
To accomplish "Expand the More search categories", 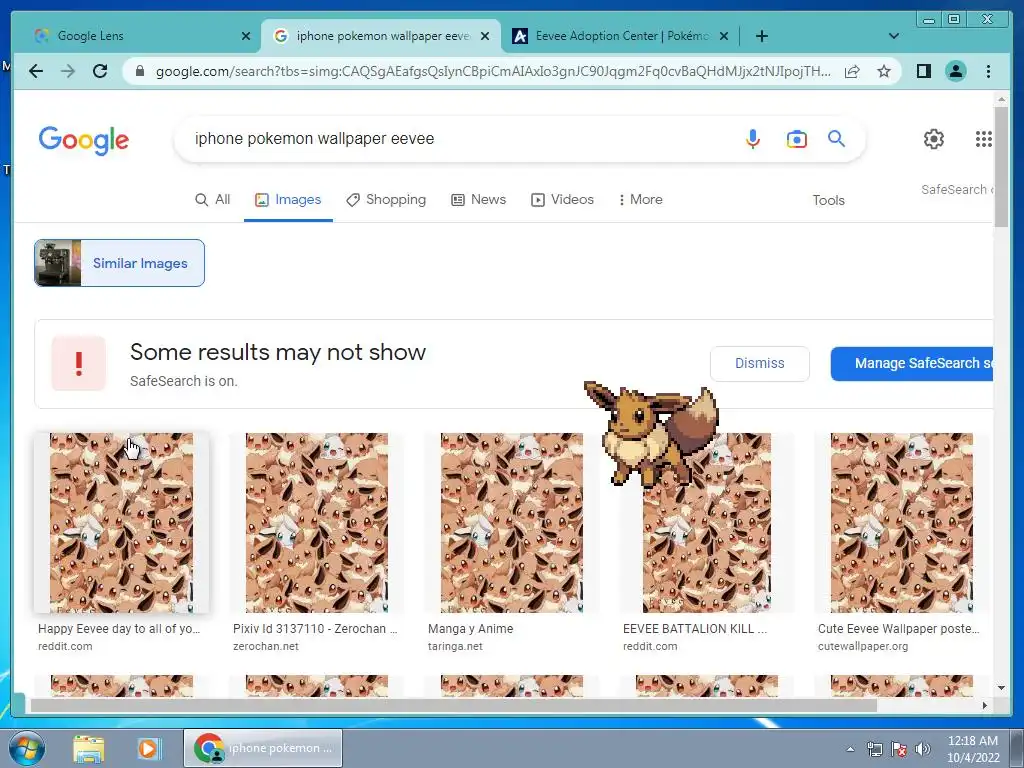I will click(x=641, y=200).
